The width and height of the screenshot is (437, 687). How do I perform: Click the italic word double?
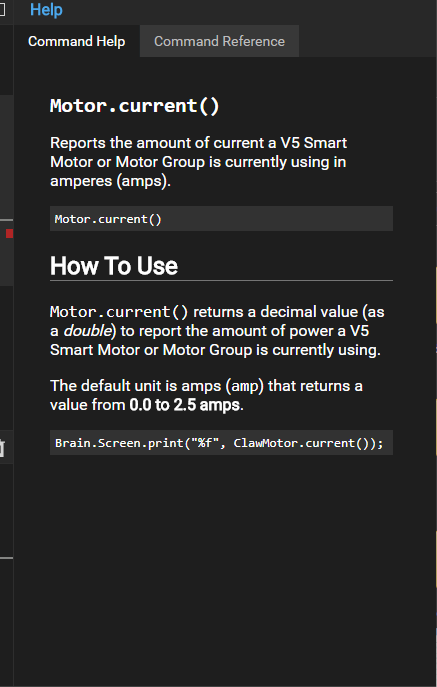point(87,331)
